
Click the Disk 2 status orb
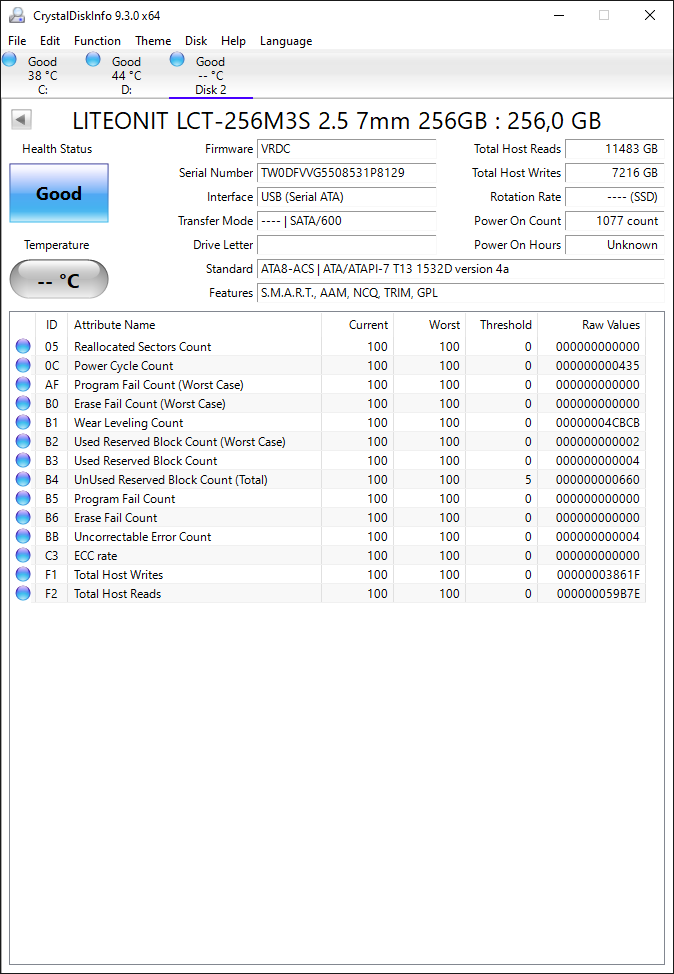point(177,60)
